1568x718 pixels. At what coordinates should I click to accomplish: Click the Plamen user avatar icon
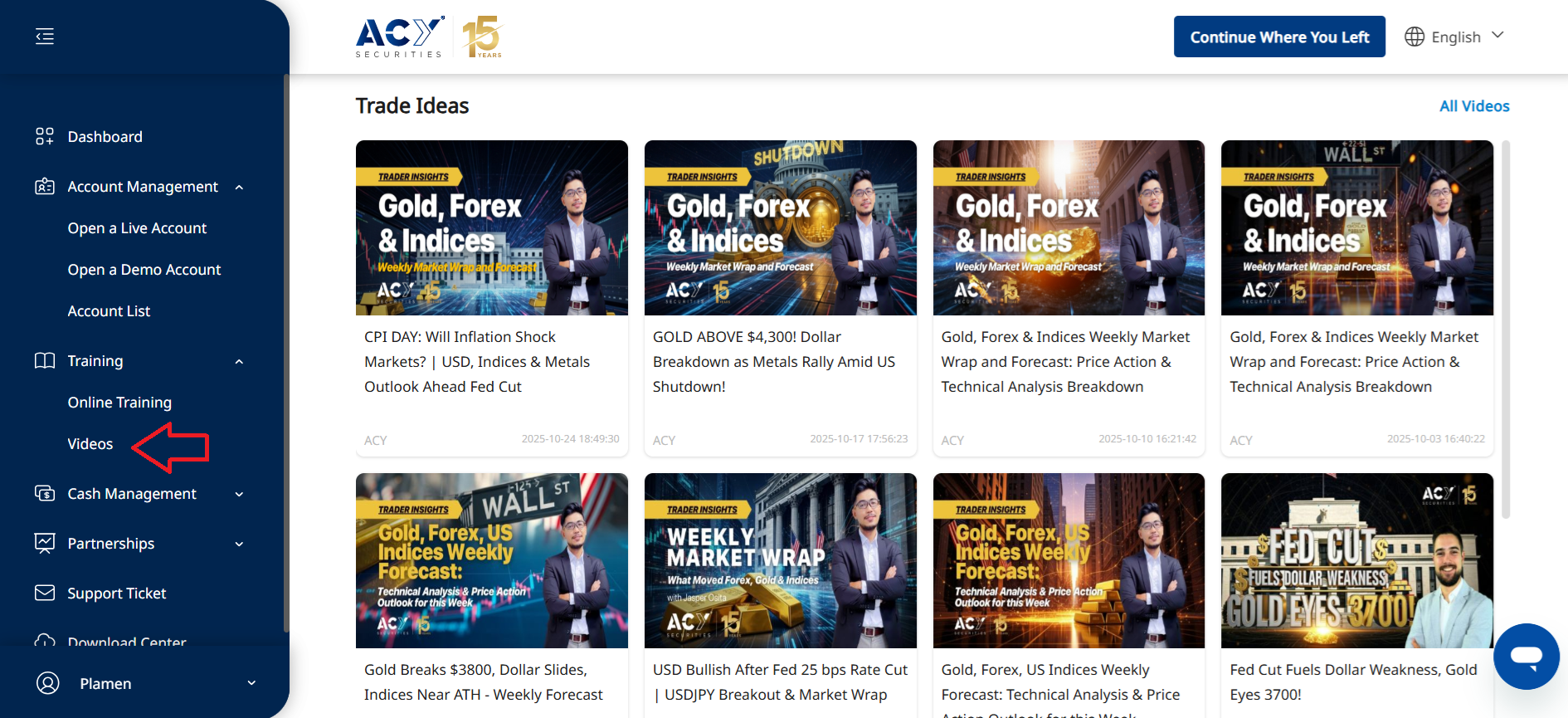tap(48, 683)
